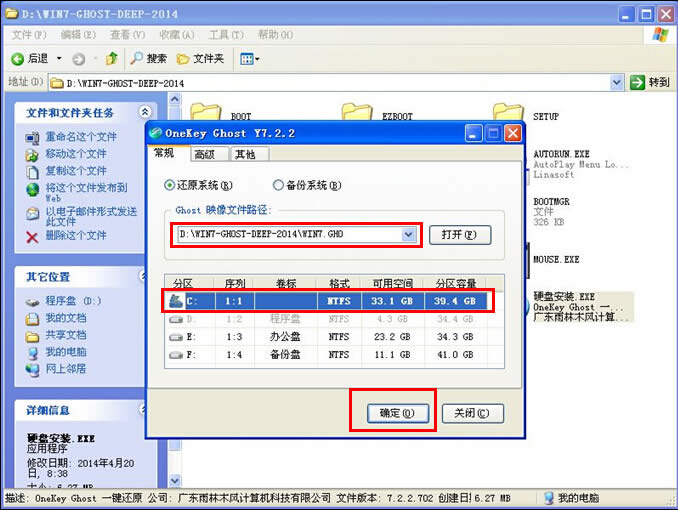Click the Open button (打开) for image
678x510 pixels.
tap(460, 235)
